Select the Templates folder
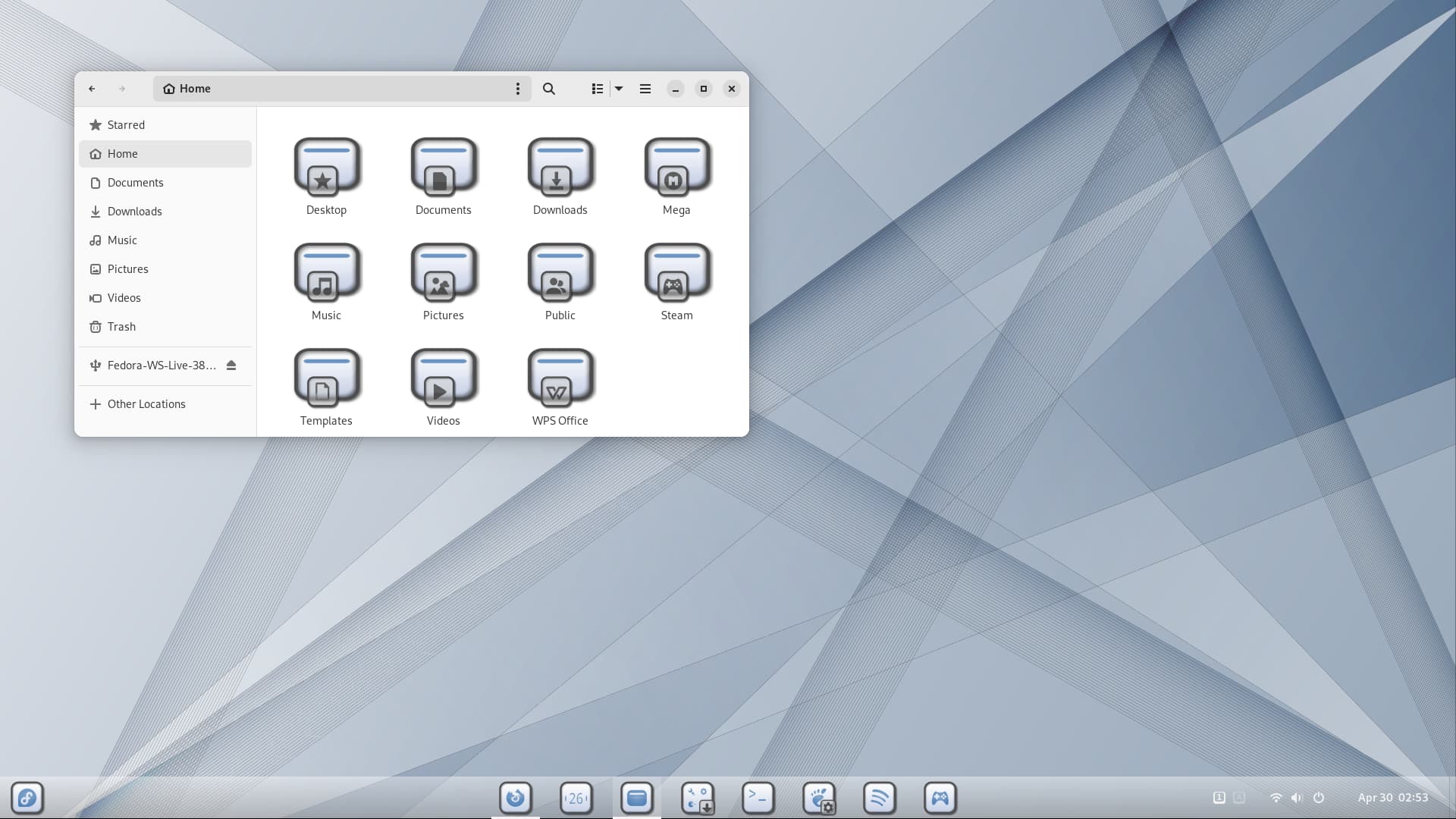This screenshot has width=1456, height=819. [326, 386]
